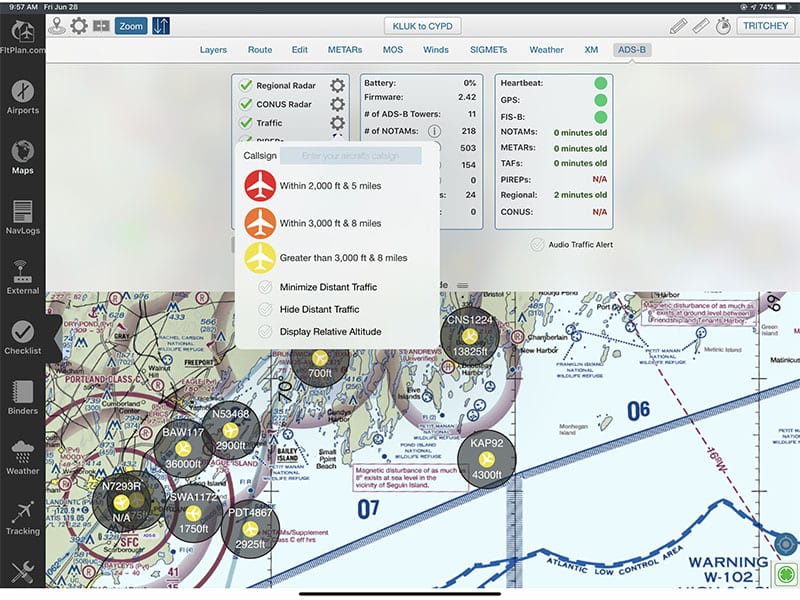Enable Audio Traffic Alert
Viewport: 800px width, 600px height.
pos(537,245)
